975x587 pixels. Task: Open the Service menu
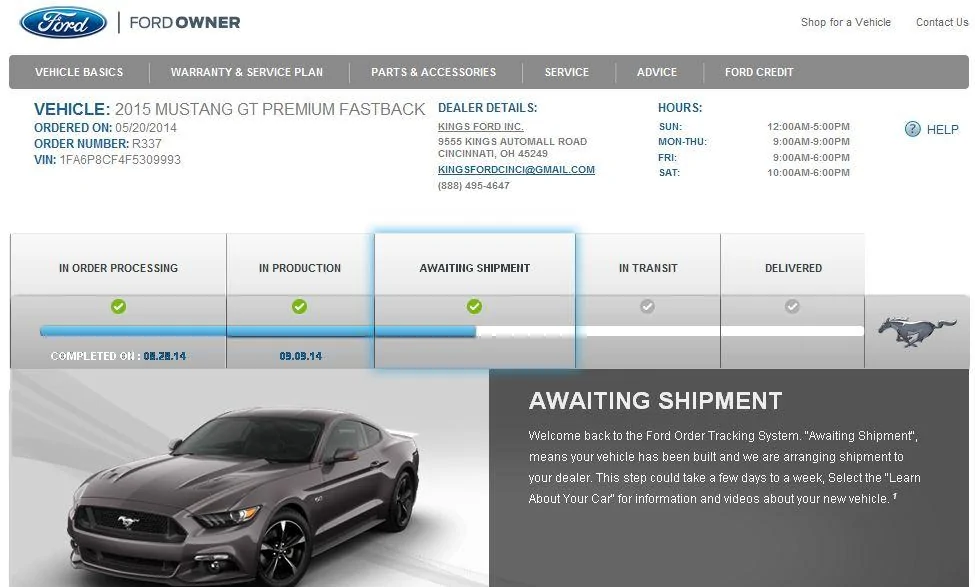pyautogui.click(x=566, y=72)
